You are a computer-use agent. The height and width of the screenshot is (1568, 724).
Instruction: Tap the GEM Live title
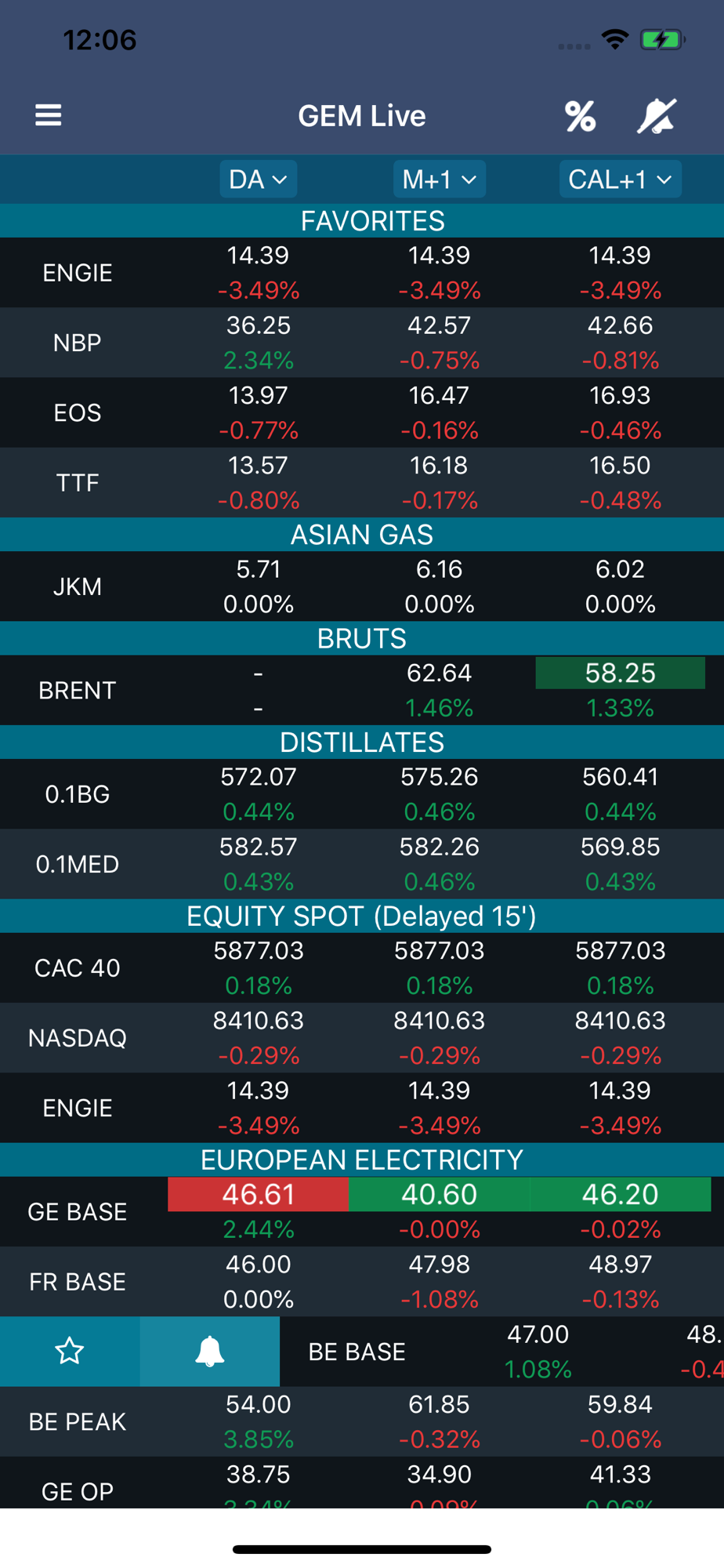click(x=362, y=116)
